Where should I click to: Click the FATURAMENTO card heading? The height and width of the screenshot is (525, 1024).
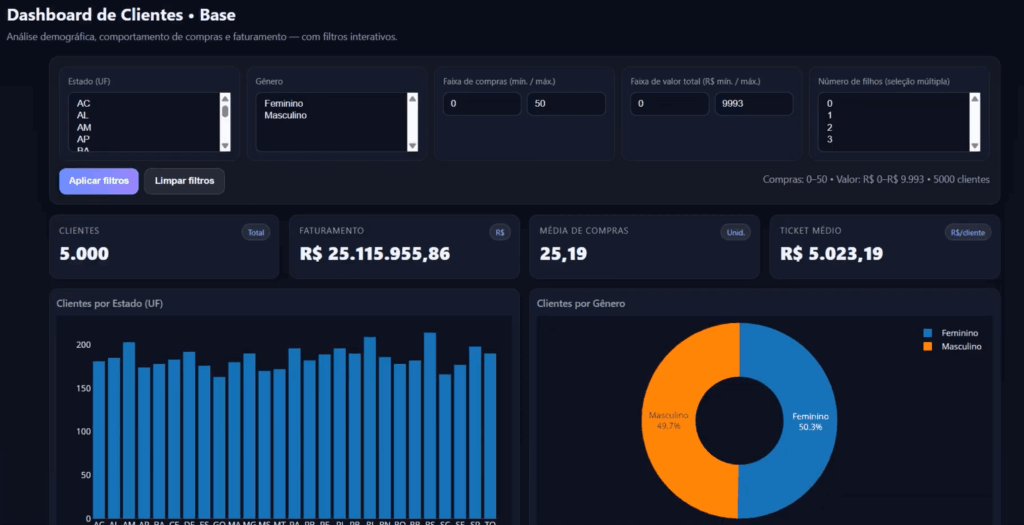tap(332, 231)
